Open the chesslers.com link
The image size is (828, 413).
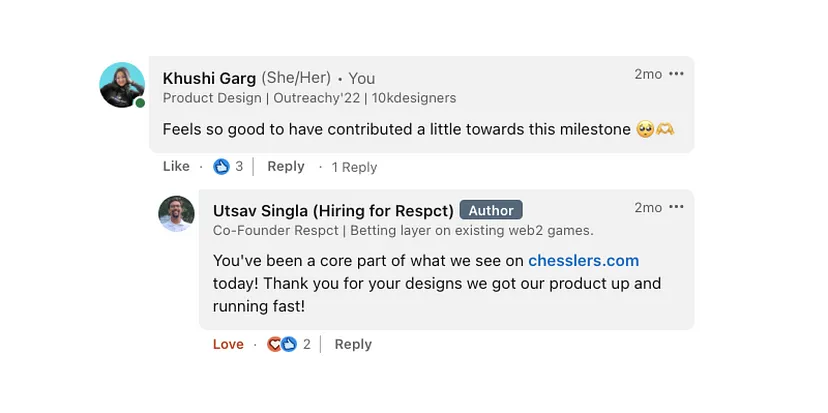(584, 260)
